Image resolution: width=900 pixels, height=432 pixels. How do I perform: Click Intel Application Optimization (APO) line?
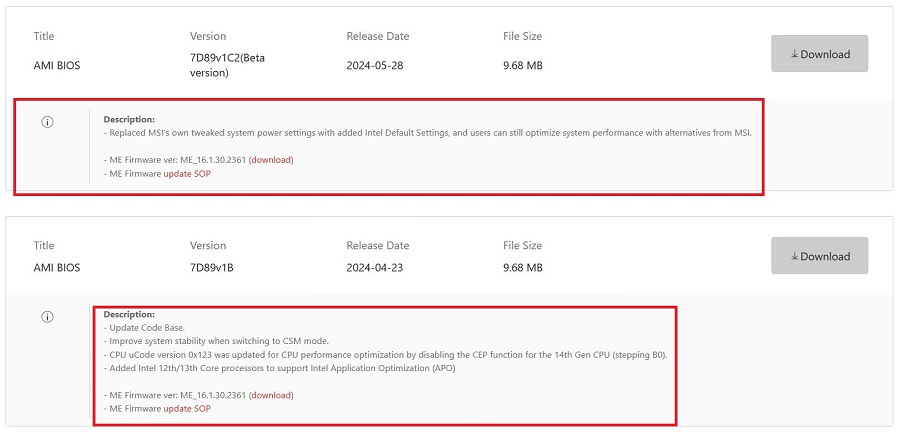(279, 368)
